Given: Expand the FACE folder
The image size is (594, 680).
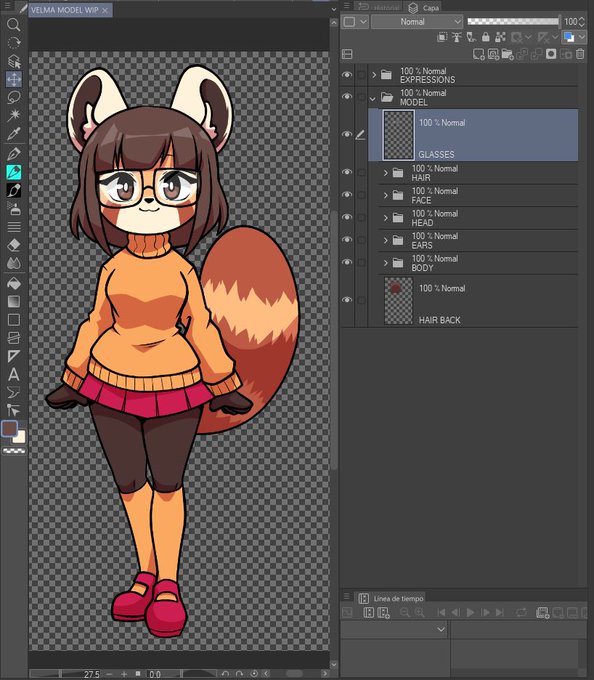Looking at the screenshot, I should point(385,196).
